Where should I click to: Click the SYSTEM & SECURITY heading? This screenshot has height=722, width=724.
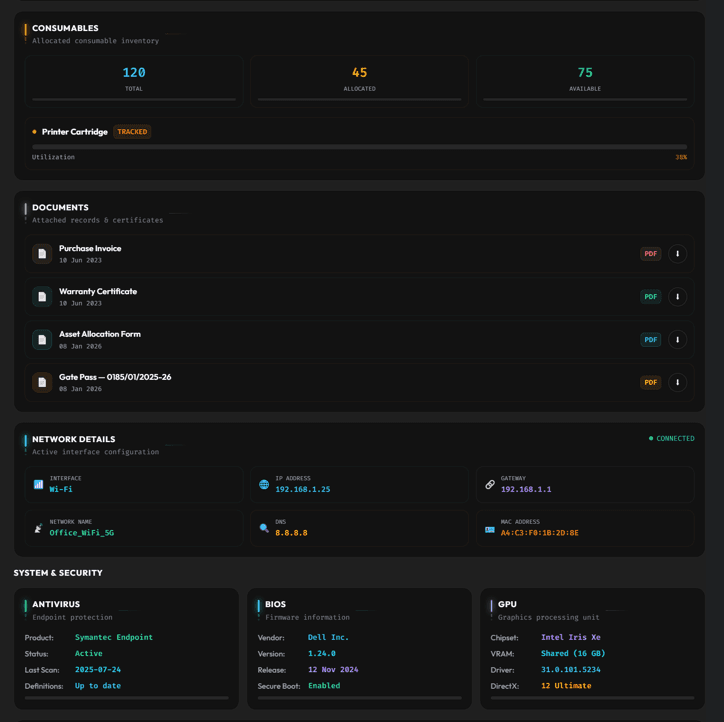pos(58,573)
